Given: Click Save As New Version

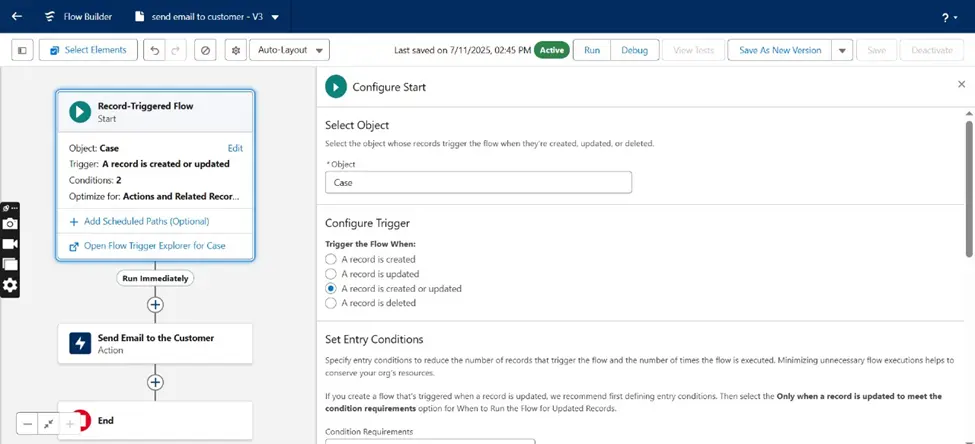Looking at the screenshot, I should click(x=780, y=50).
